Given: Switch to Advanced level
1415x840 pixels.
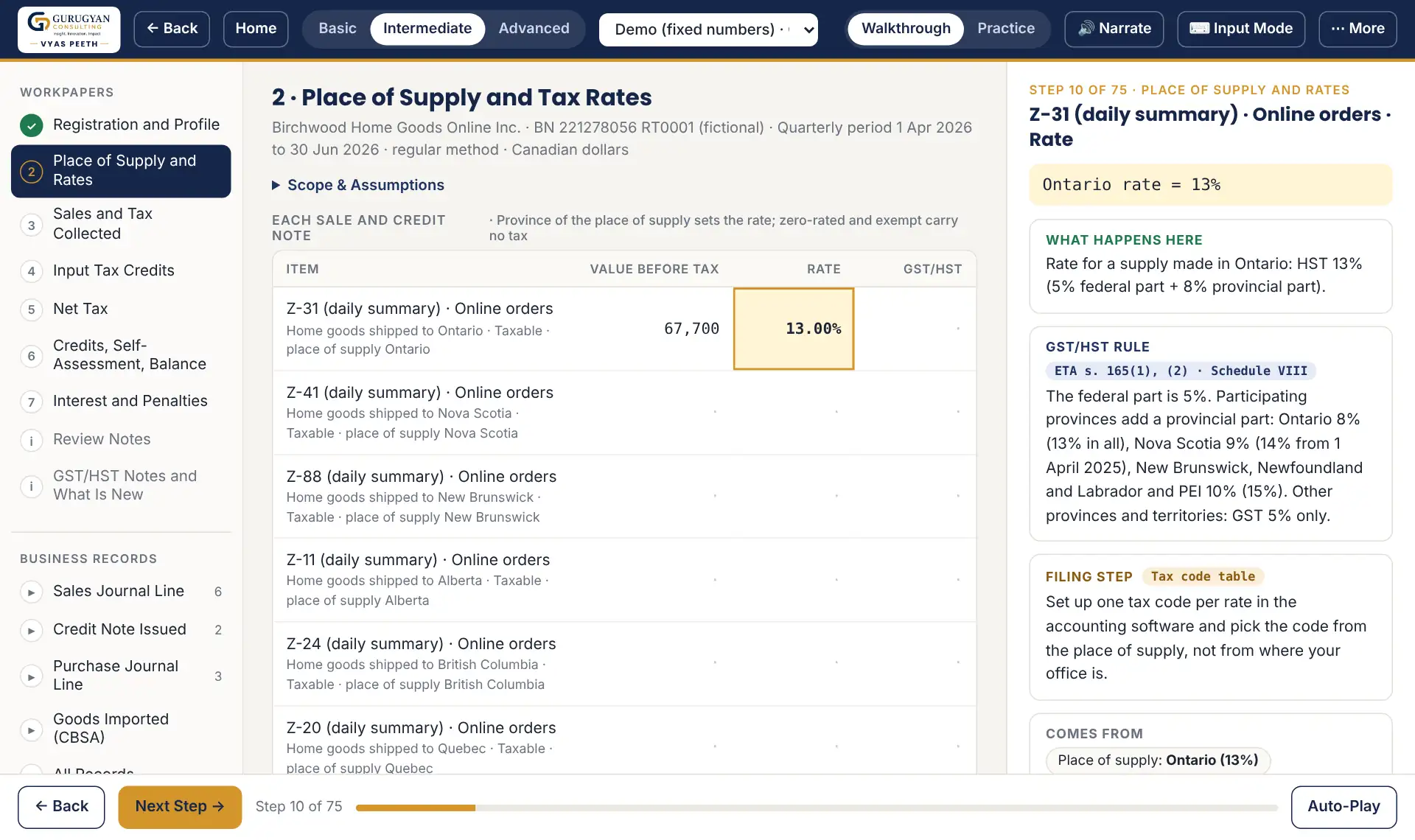Looking at the screenshot, I should coord(534,29).
